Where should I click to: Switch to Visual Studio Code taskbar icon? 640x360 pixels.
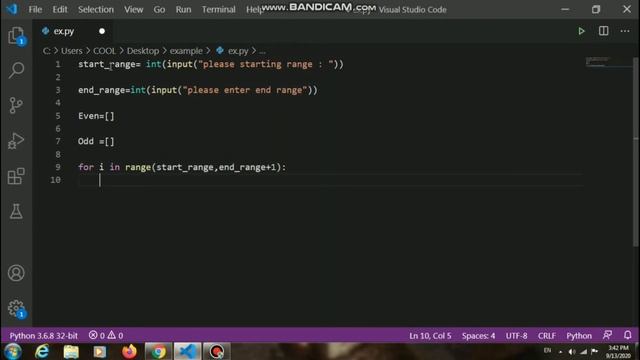pyautogui.click(x=187, y=351)
